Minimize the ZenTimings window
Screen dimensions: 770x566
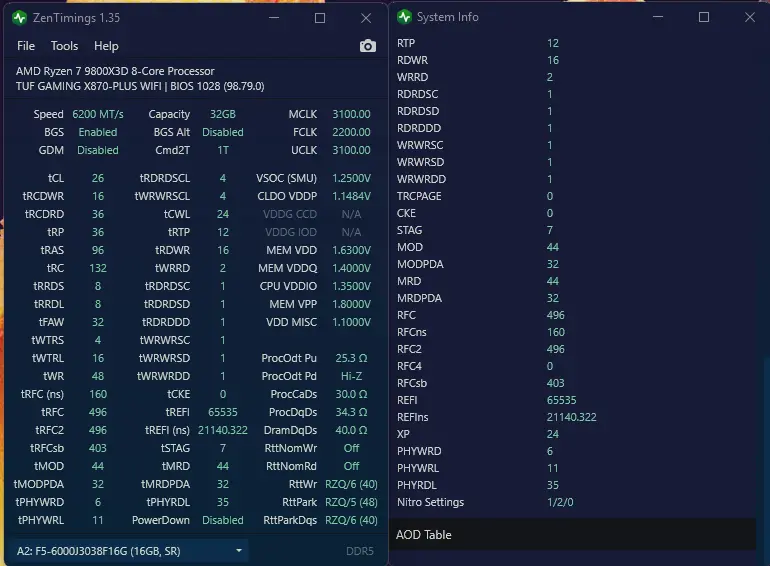274,18
